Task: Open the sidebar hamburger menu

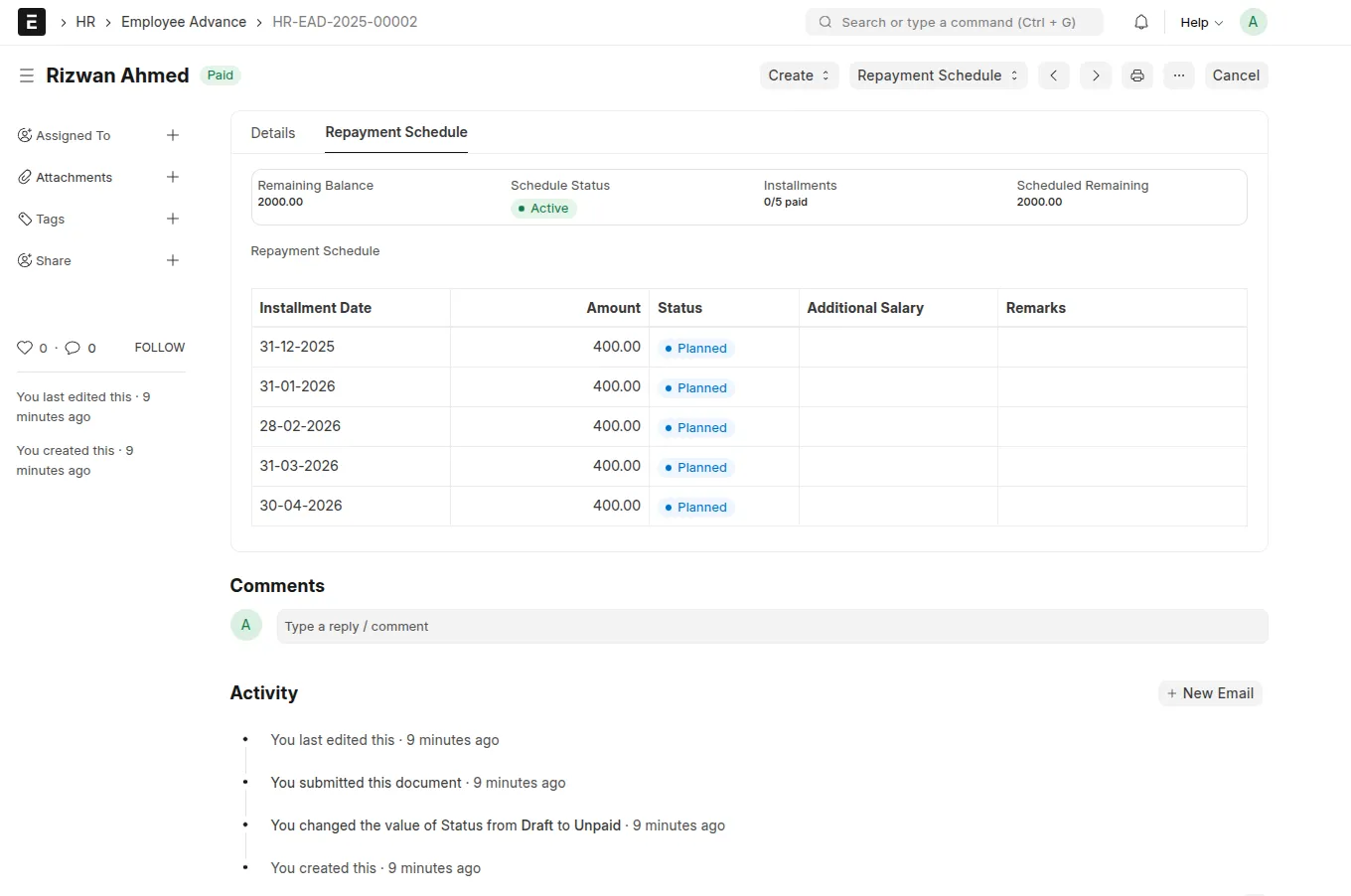Action: [27, 75]
